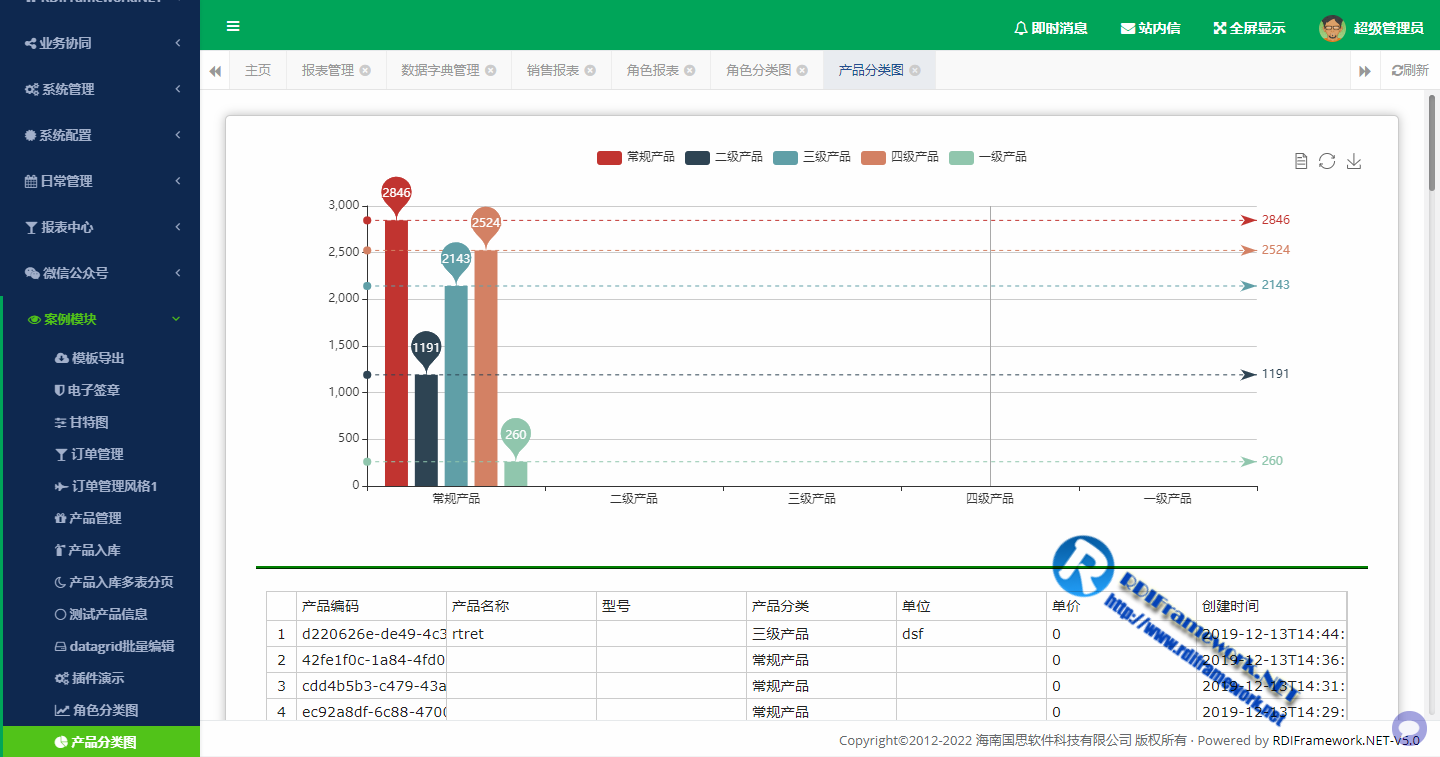This screenshot has height=757, width=1440.
Task: Toggle 三级产品 legend series
Action: pos(812,157)
